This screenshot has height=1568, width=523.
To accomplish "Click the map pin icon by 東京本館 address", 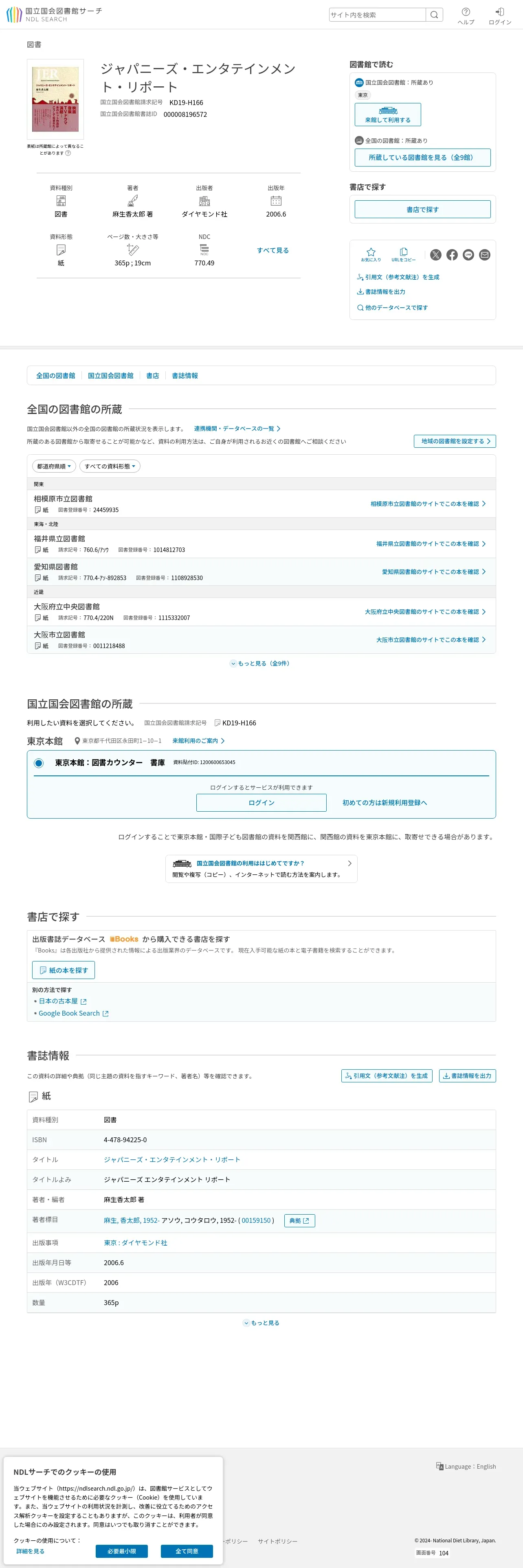I will (x=77, y=741).
